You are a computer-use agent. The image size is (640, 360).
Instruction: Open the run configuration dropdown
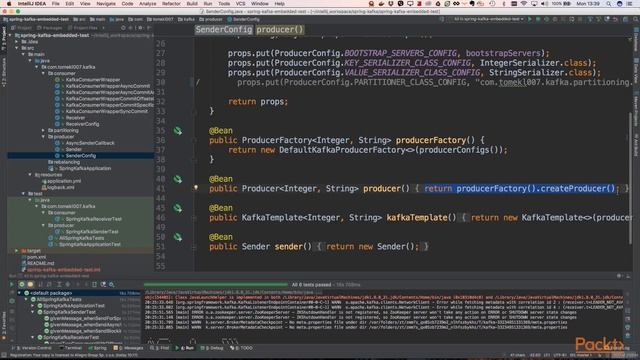[x=488, y=19]
